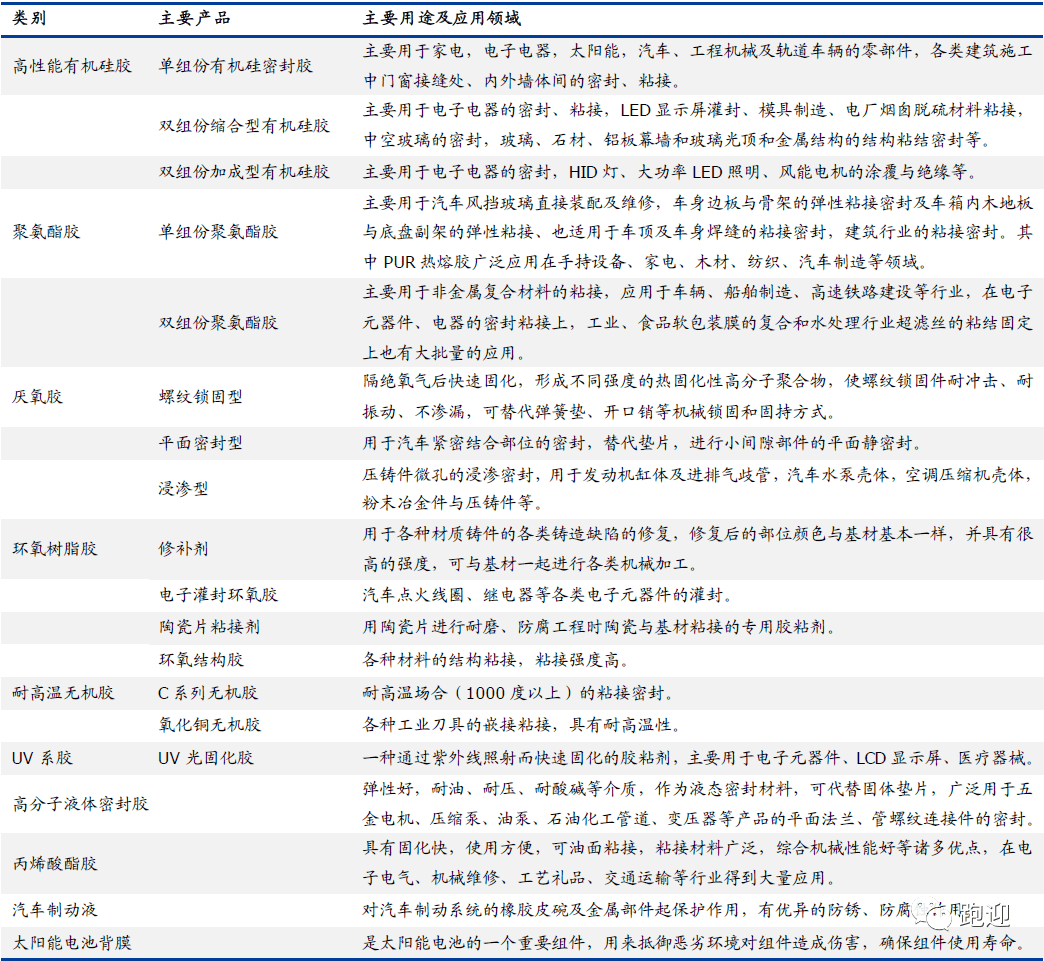Select the 修补剂 product cell
This screenshot has width=1044, height=961.
[183, 549]
